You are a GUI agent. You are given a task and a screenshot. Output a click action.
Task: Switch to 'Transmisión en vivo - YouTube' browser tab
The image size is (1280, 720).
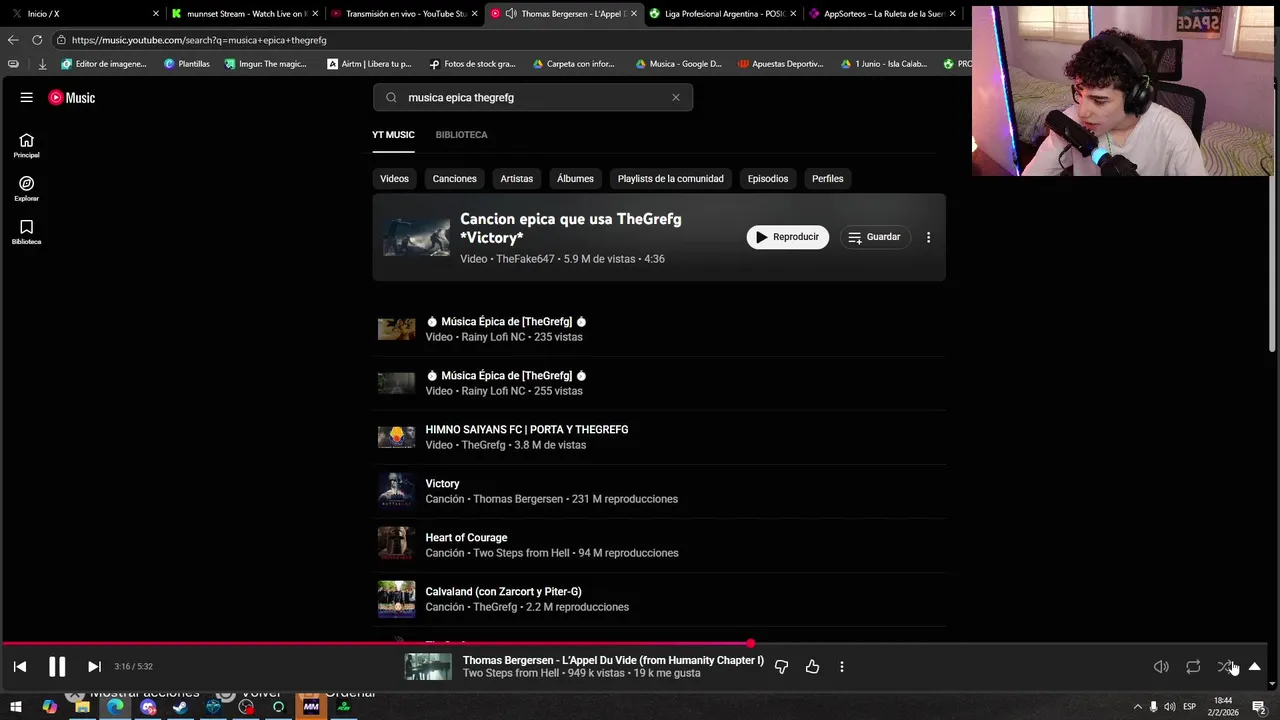(x=405, y=13)
